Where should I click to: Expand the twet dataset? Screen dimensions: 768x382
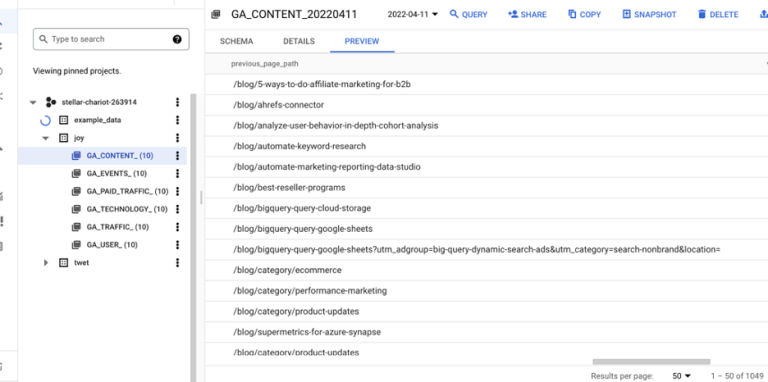(x=46, y=263)
